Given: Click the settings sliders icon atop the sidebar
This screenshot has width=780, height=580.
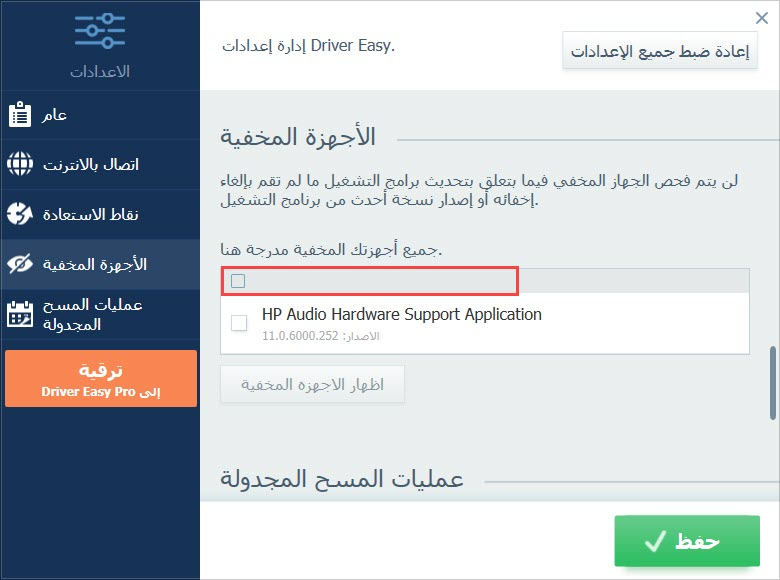Looking at the screenshot, I should tap(100, 31).
